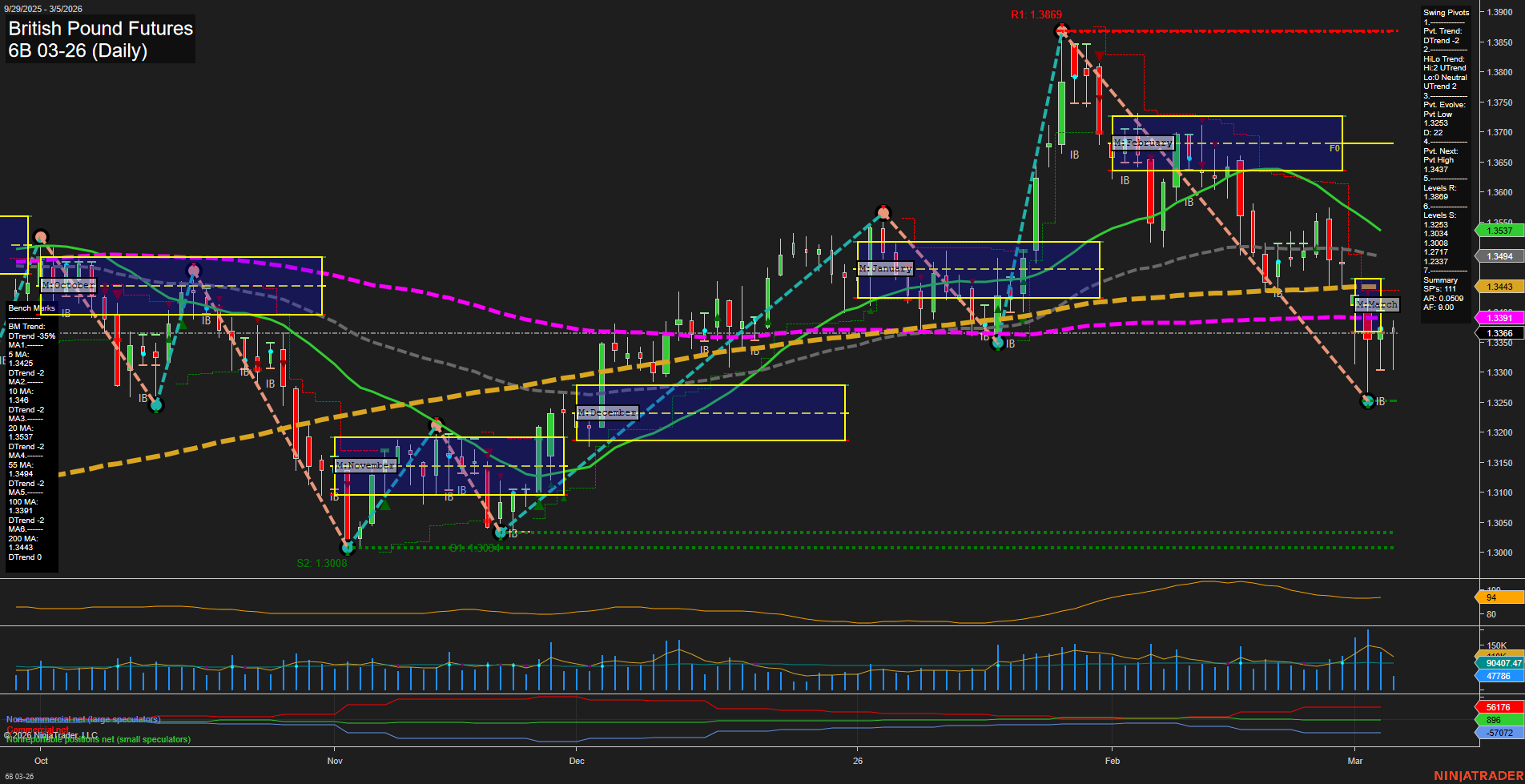
Task: Click the red R1: 1.3869 swing marker
Action: (1037, 14)
